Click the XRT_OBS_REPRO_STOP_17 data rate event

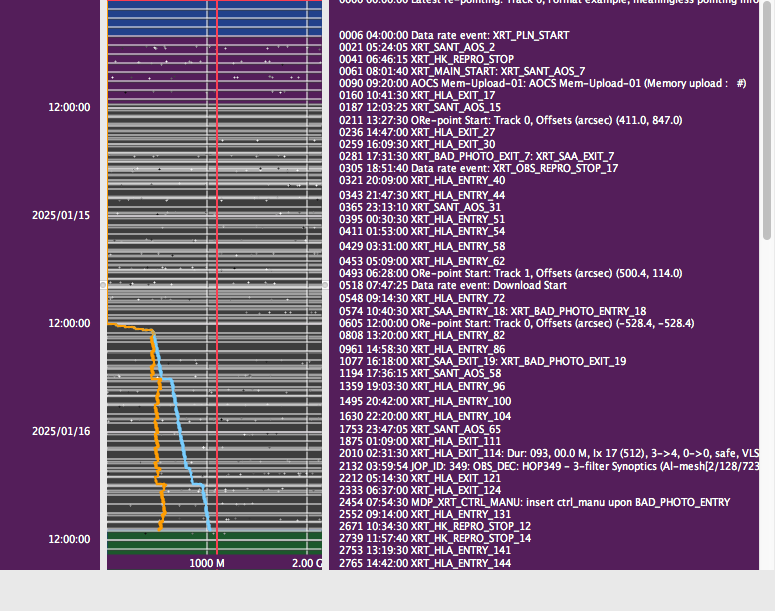point(479,168)
